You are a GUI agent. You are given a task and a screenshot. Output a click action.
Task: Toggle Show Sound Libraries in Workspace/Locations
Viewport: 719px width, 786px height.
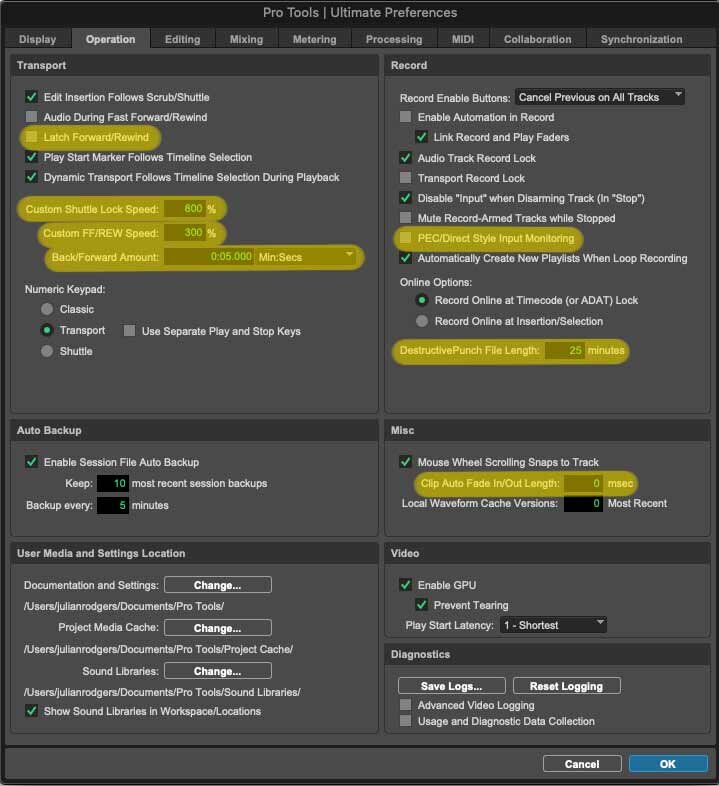pyautogui.click(x=32, y=711)
